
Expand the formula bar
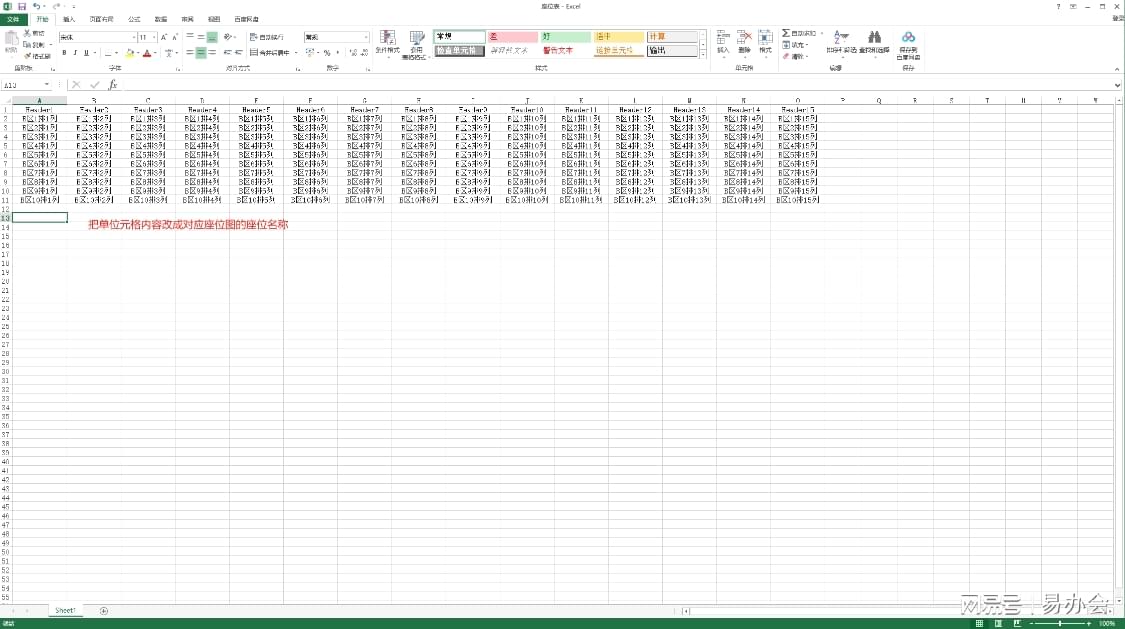click(1117, 85)
